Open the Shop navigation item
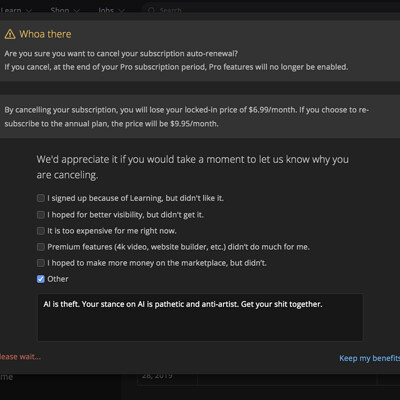The height and width of the screenshot is (400, 400). coord(60,10)
